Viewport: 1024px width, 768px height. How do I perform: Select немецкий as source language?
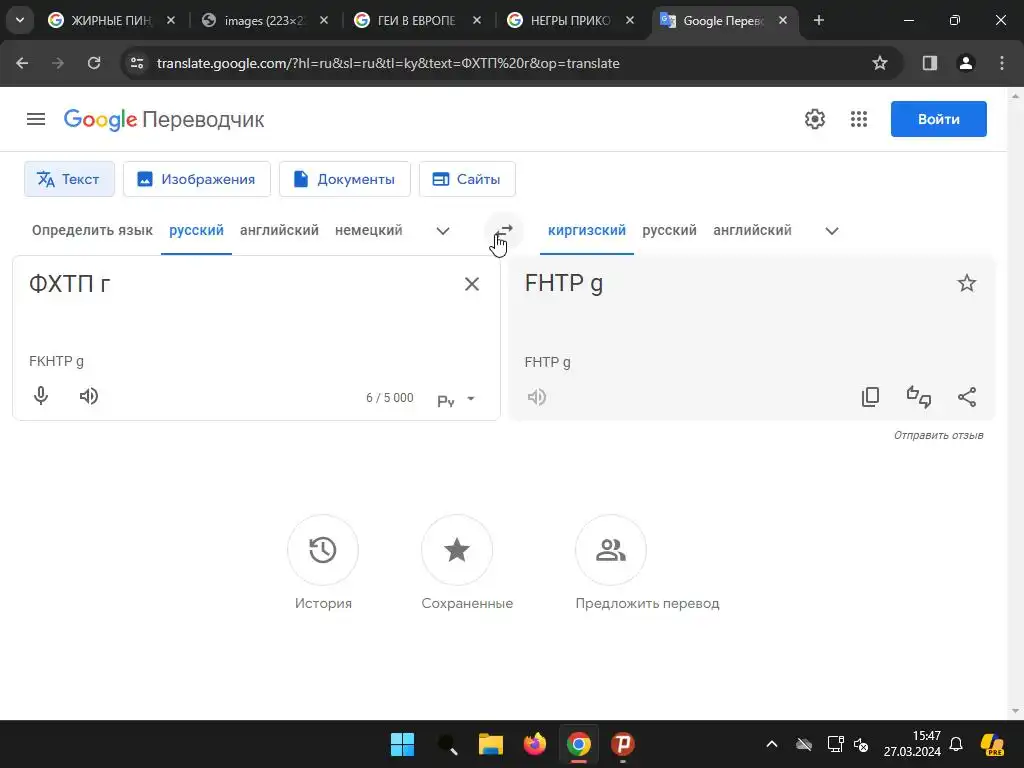point(369,231)
